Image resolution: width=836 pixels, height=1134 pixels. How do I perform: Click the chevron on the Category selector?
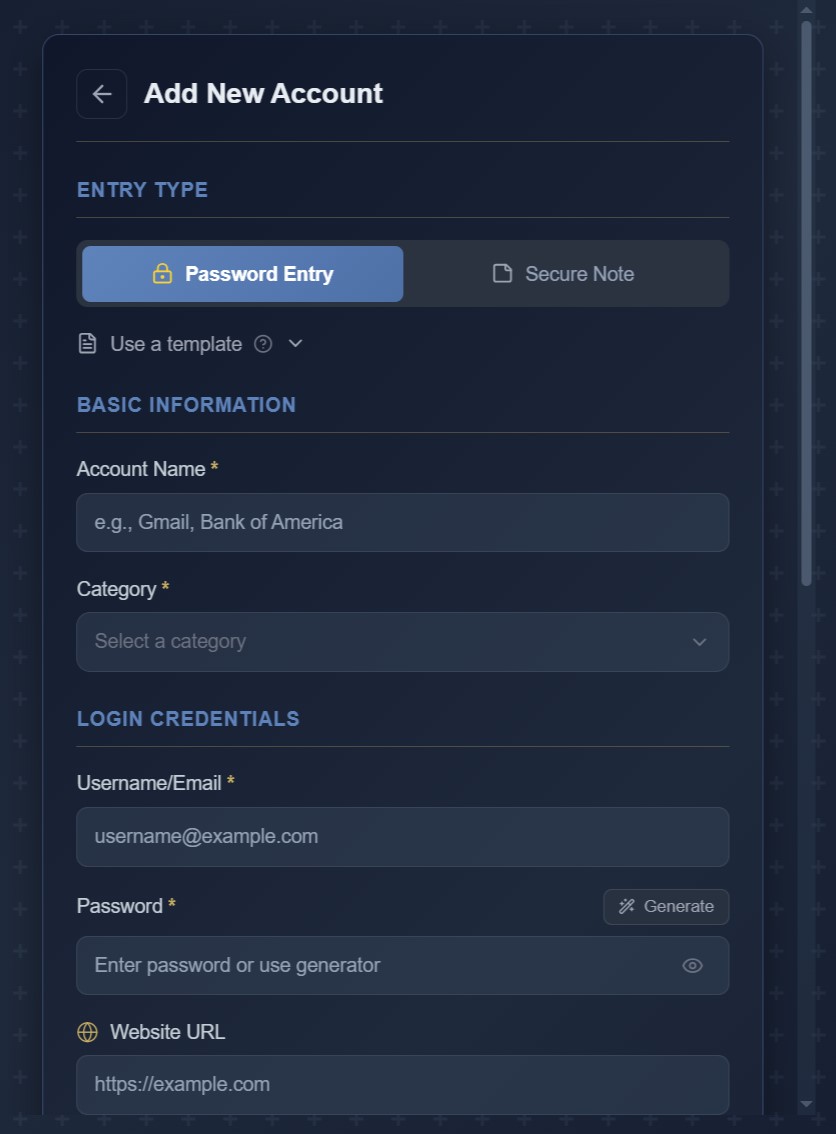(699, 642)
